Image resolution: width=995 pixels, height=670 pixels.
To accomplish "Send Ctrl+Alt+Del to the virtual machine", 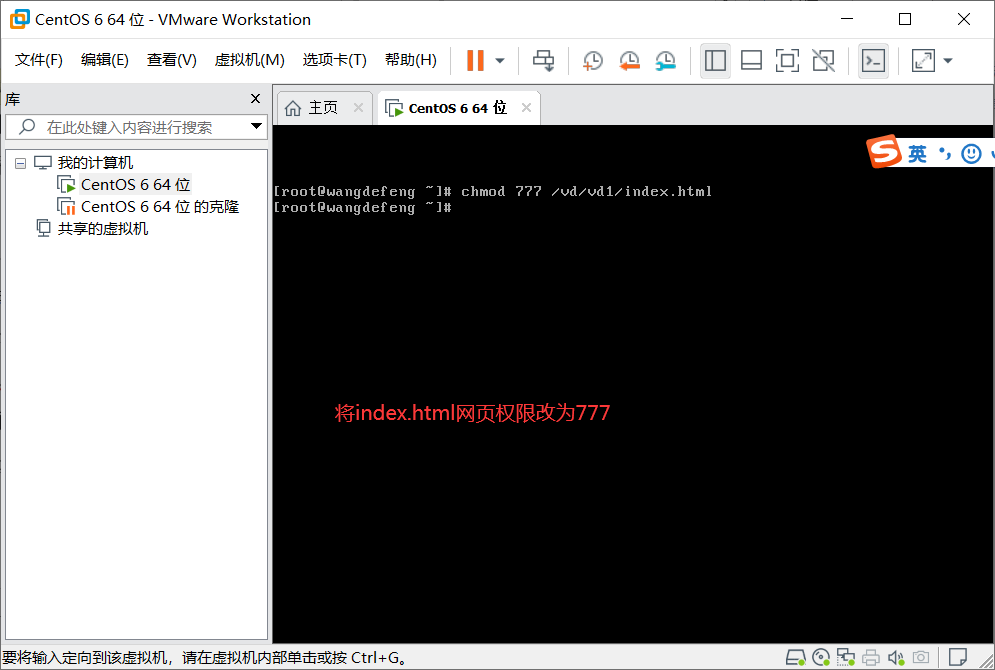I will pos(543,60).
